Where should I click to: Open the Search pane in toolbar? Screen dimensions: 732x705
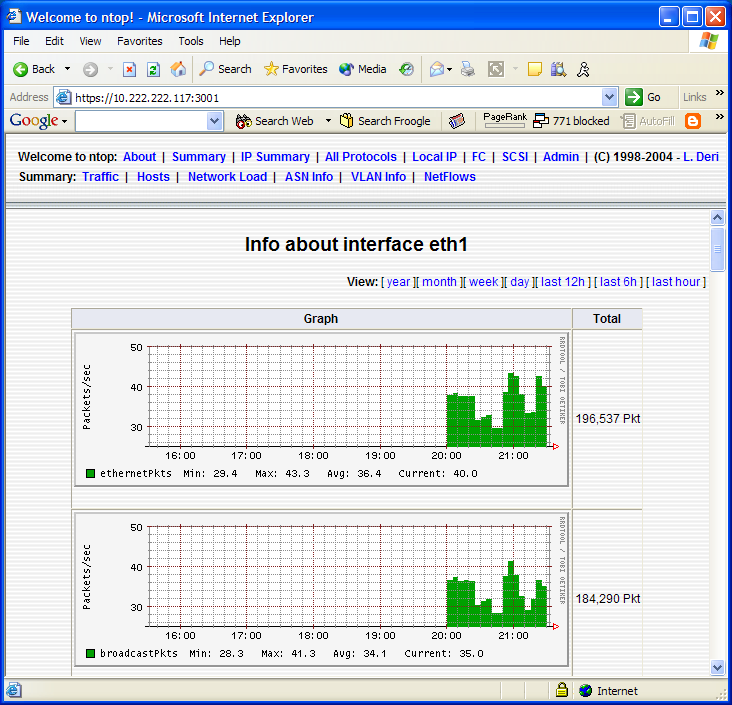[225, 69]
